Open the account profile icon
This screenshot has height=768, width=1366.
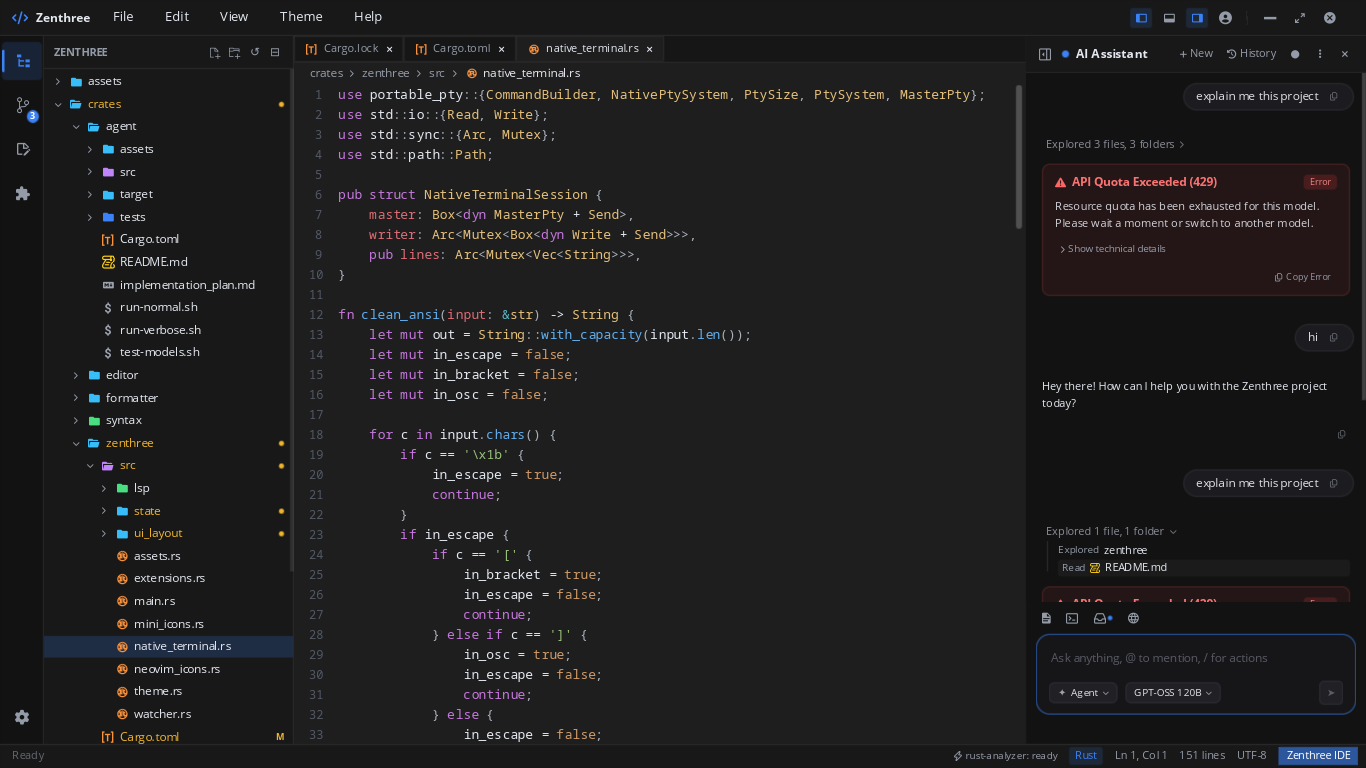(1225, 17)
